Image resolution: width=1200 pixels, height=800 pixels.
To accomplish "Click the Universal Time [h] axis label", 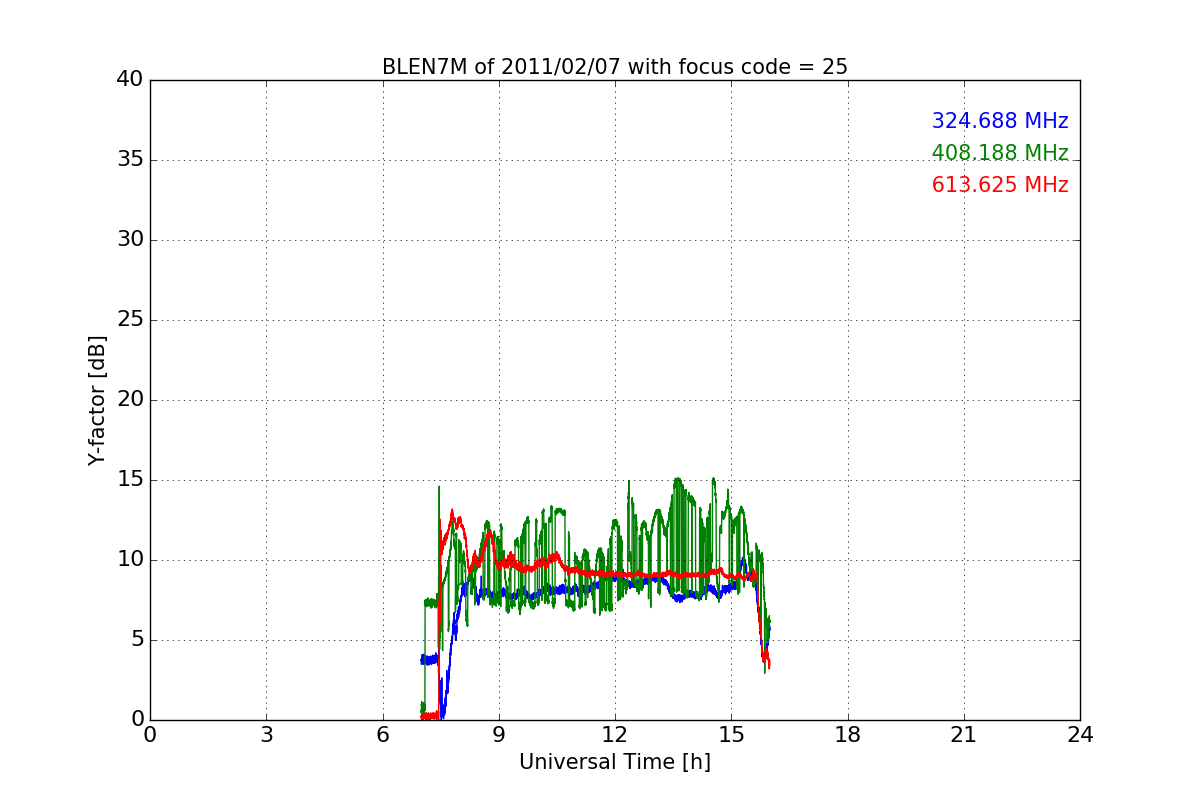I will [615, 762].
